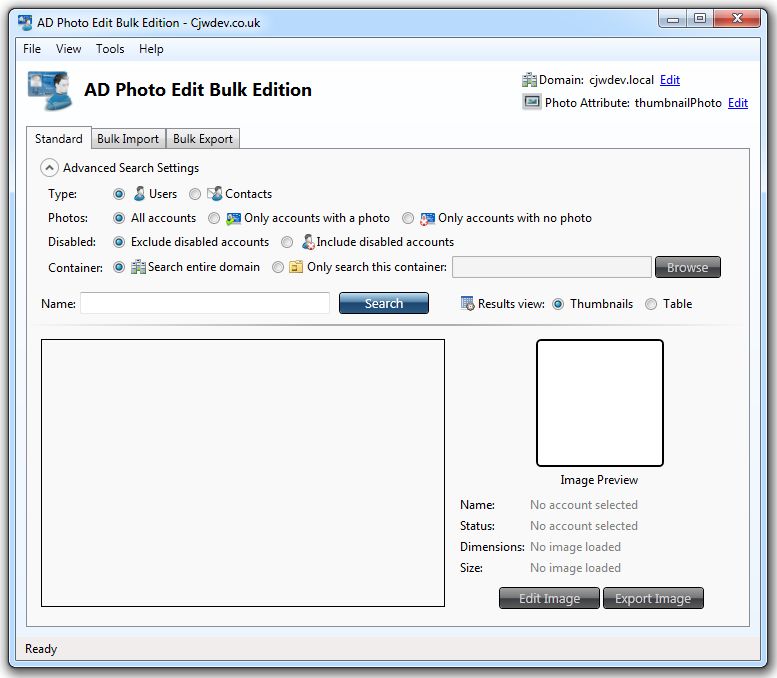Switch to the Bulk Import tab
Viewport: 777px width, 678px height.
pyautogui.click(x=128, y=139)
